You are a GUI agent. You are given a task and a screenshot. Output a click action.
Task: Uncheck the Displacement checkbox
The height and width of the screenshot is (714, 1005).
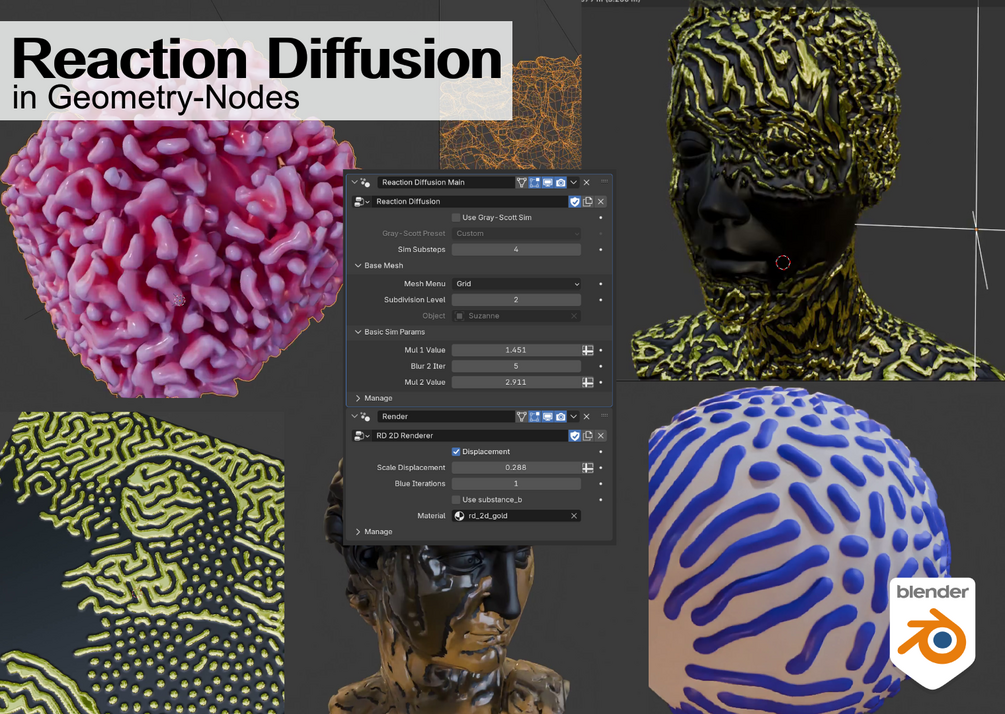456,452
